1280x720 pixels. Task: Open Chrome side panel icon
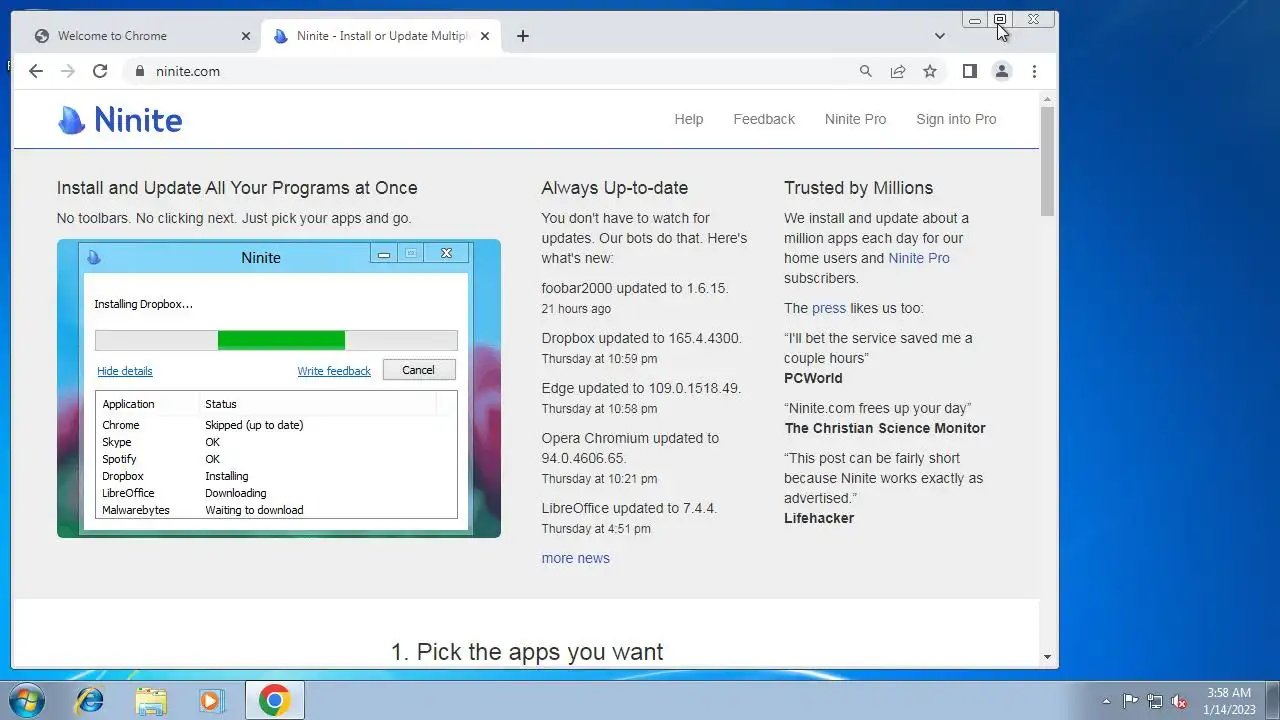[969, 71]
